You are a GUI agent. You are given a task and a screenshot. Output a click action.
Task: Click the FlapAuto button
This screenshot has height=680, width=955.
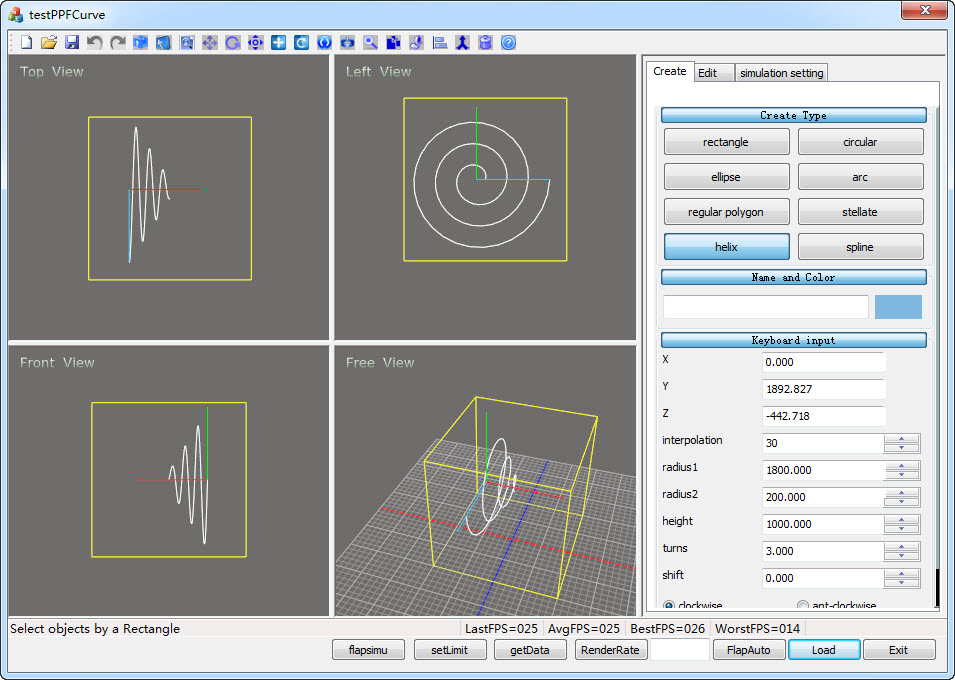click(749, 650)
